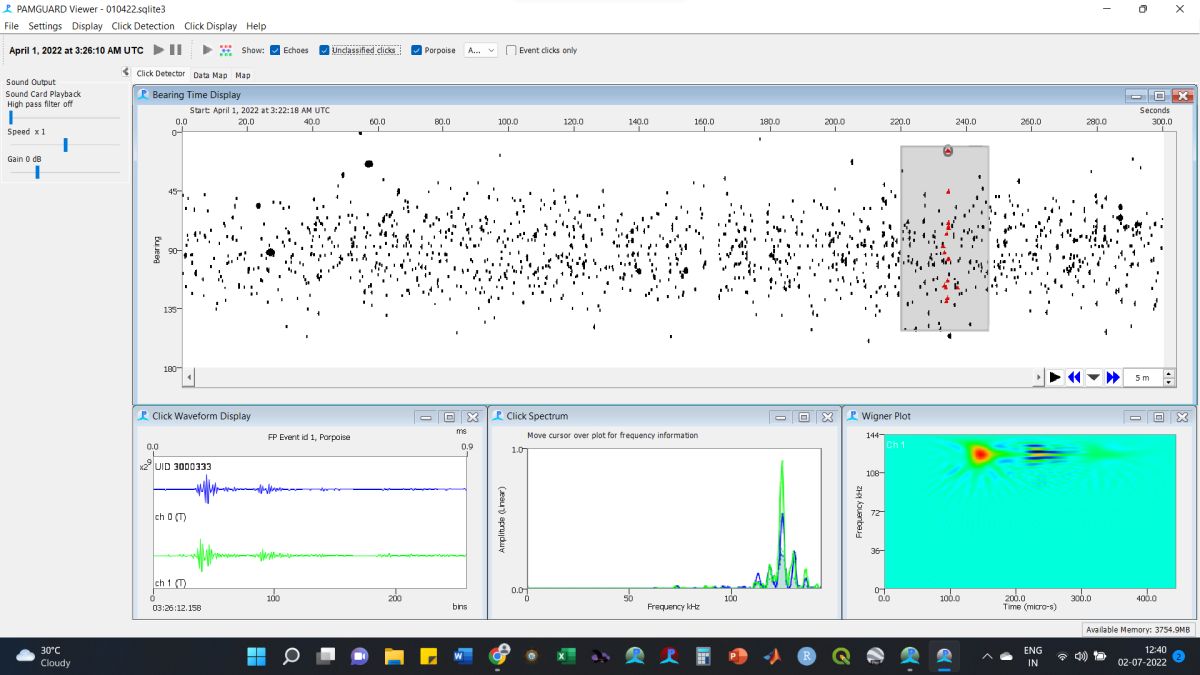Switch to the Data Map tab
The height and width of the screenshot is (675, 1200).
(210, 74)
